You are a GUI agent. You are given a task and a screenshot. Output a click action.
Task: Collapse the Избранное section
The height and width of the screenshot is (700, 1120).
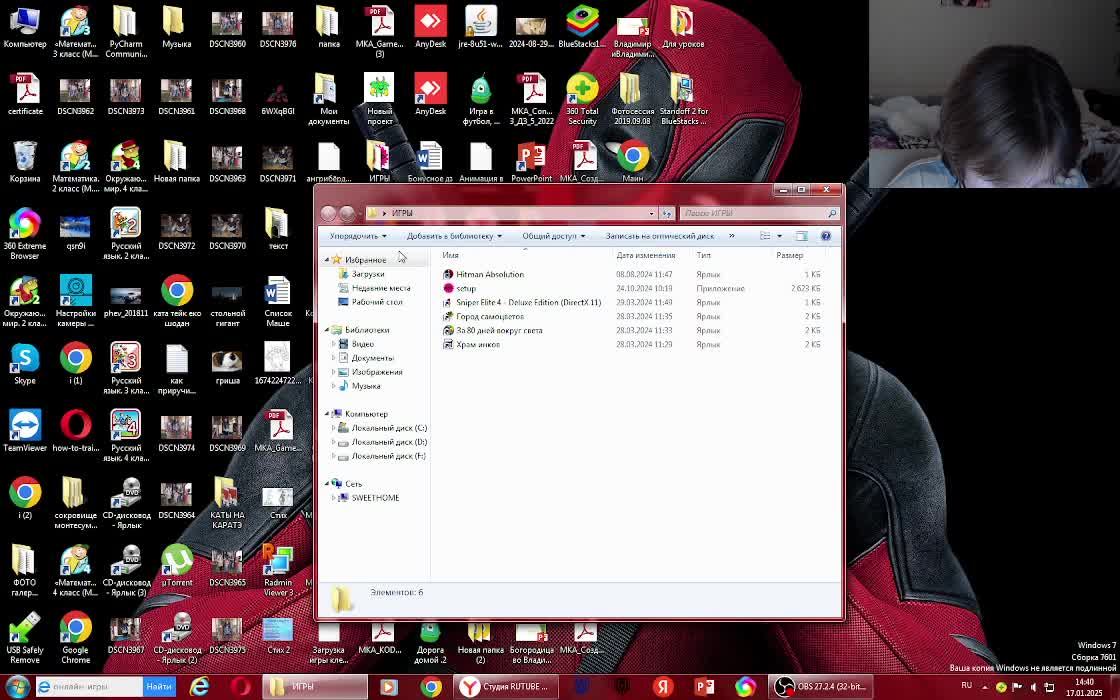point(326,260)
